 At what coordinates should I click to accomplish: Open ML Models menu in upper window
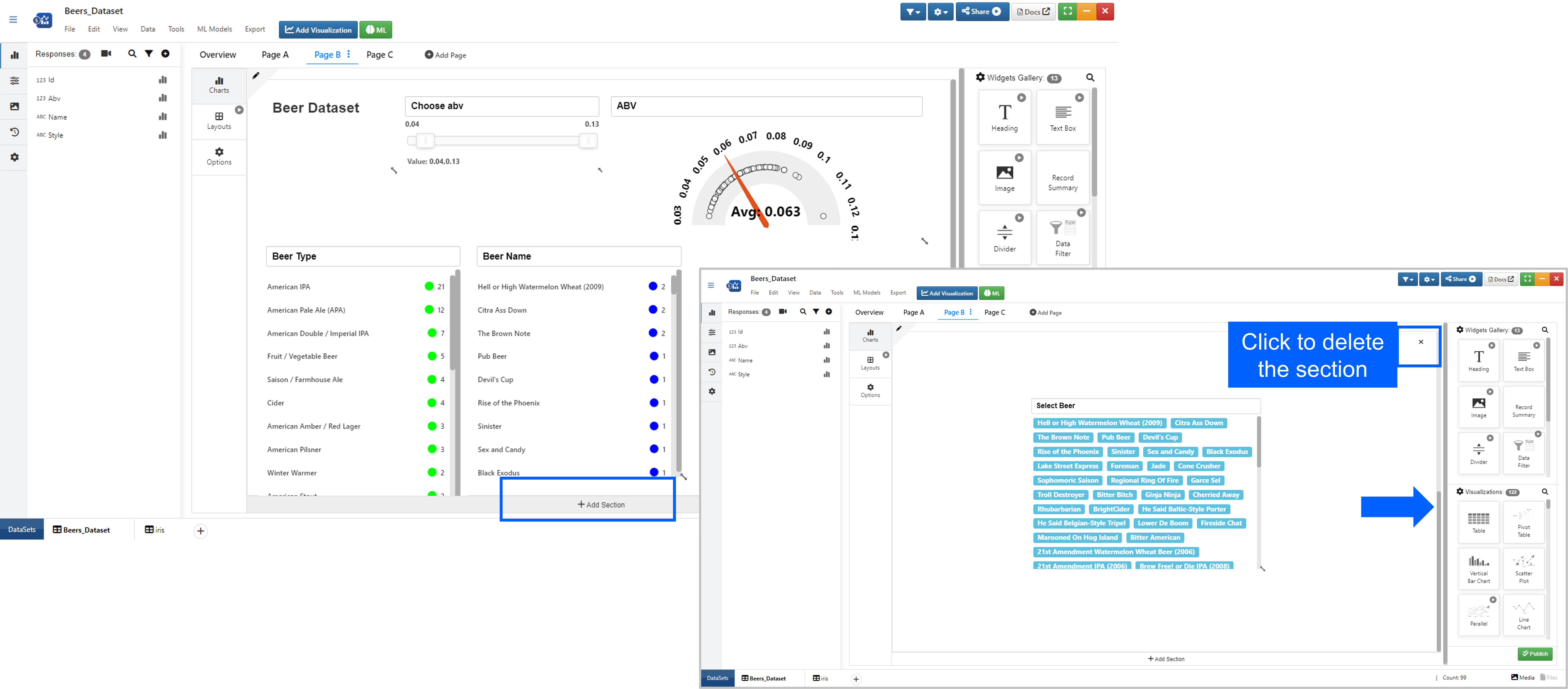click(214, 29)
